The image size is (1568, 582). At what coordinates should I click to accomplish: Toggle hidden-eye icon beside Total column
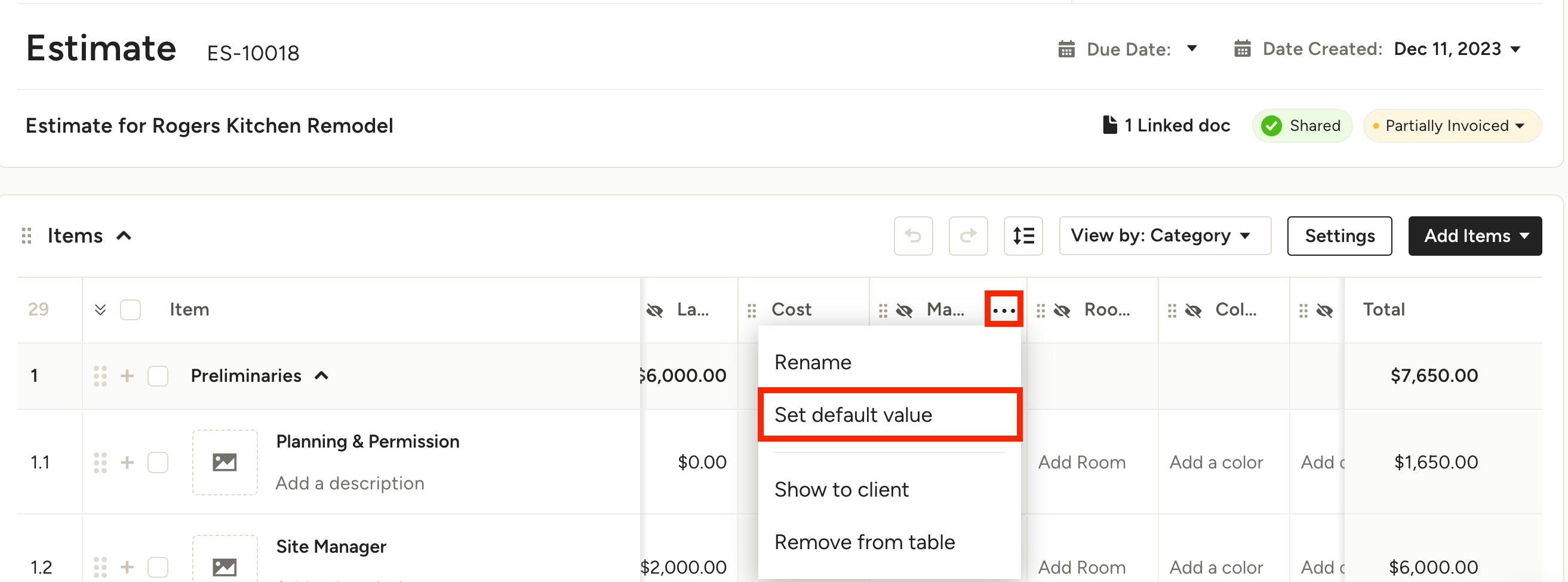[x=1324, y=311]
